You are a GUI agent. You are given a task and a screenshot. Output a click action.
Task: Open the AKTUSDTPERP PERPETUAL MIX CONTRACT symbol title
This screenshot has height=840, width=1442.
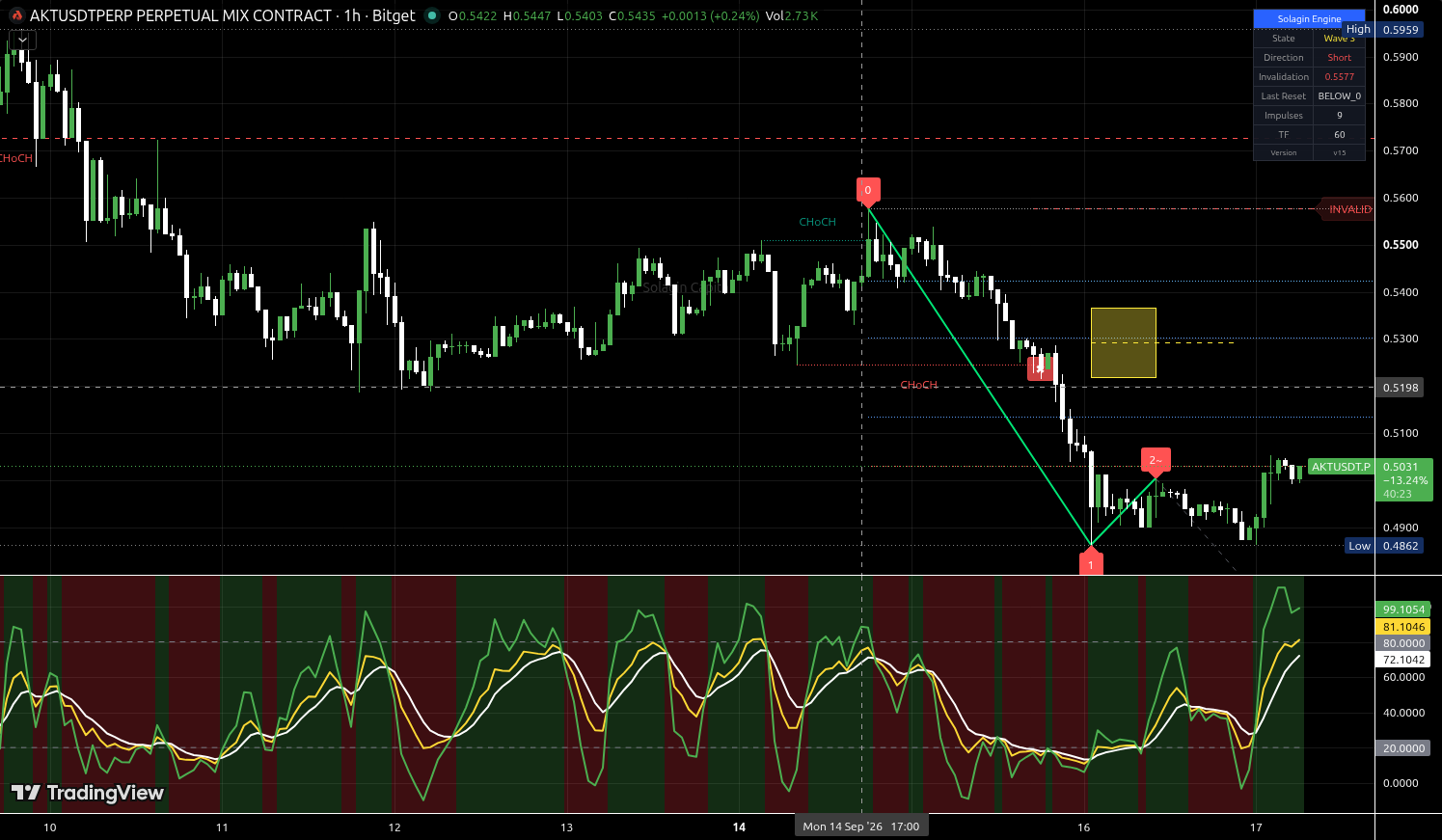tap(223, 15)
